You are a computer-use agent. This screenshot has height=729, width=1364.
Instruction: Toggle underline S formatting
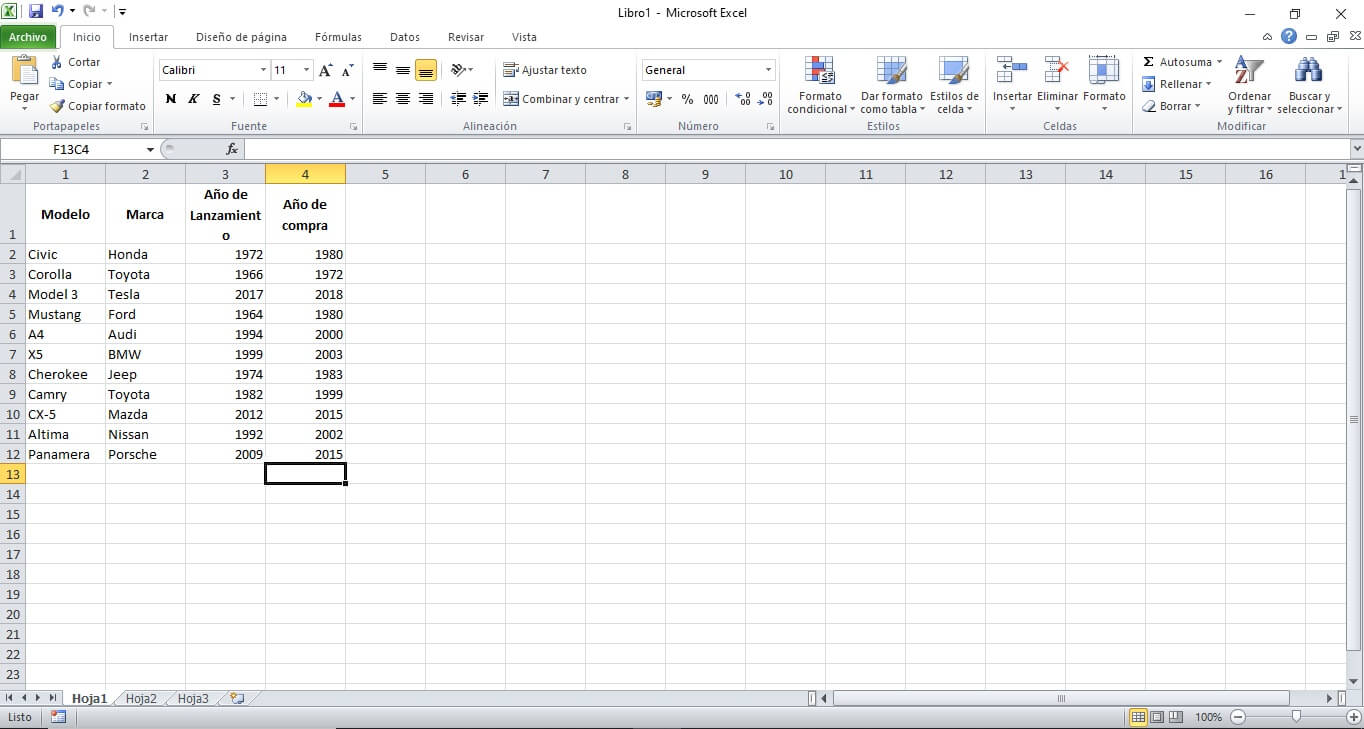click(216, 99)
